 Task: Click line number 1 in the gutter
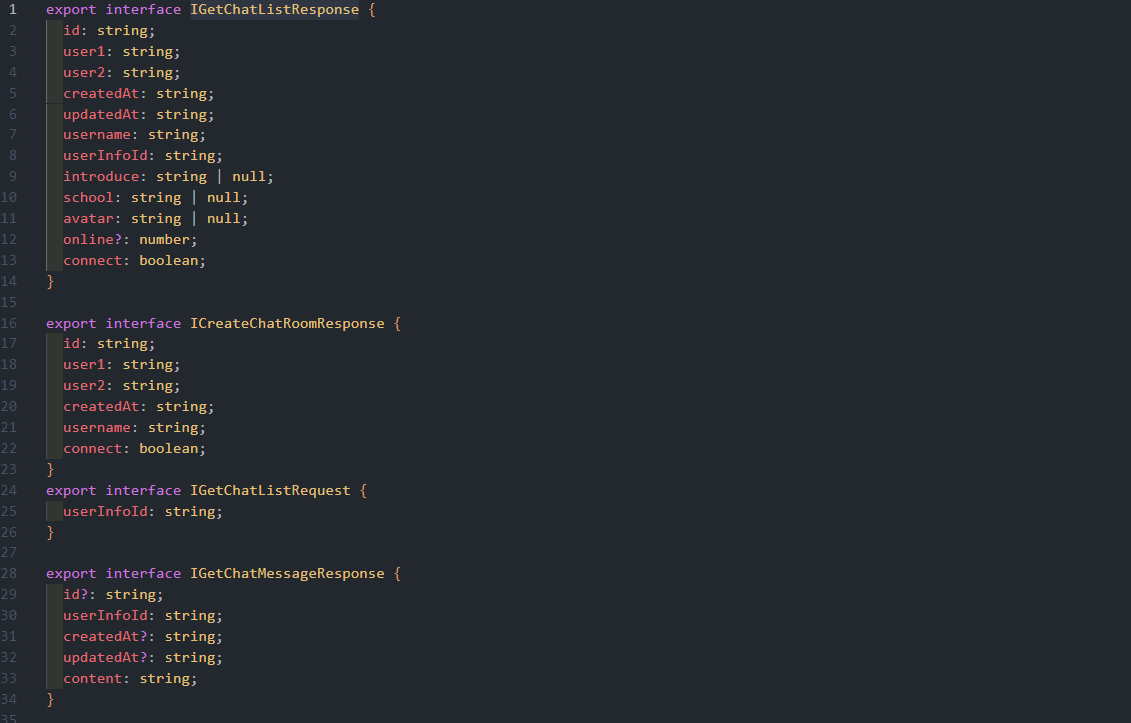(x=13, y=9)
